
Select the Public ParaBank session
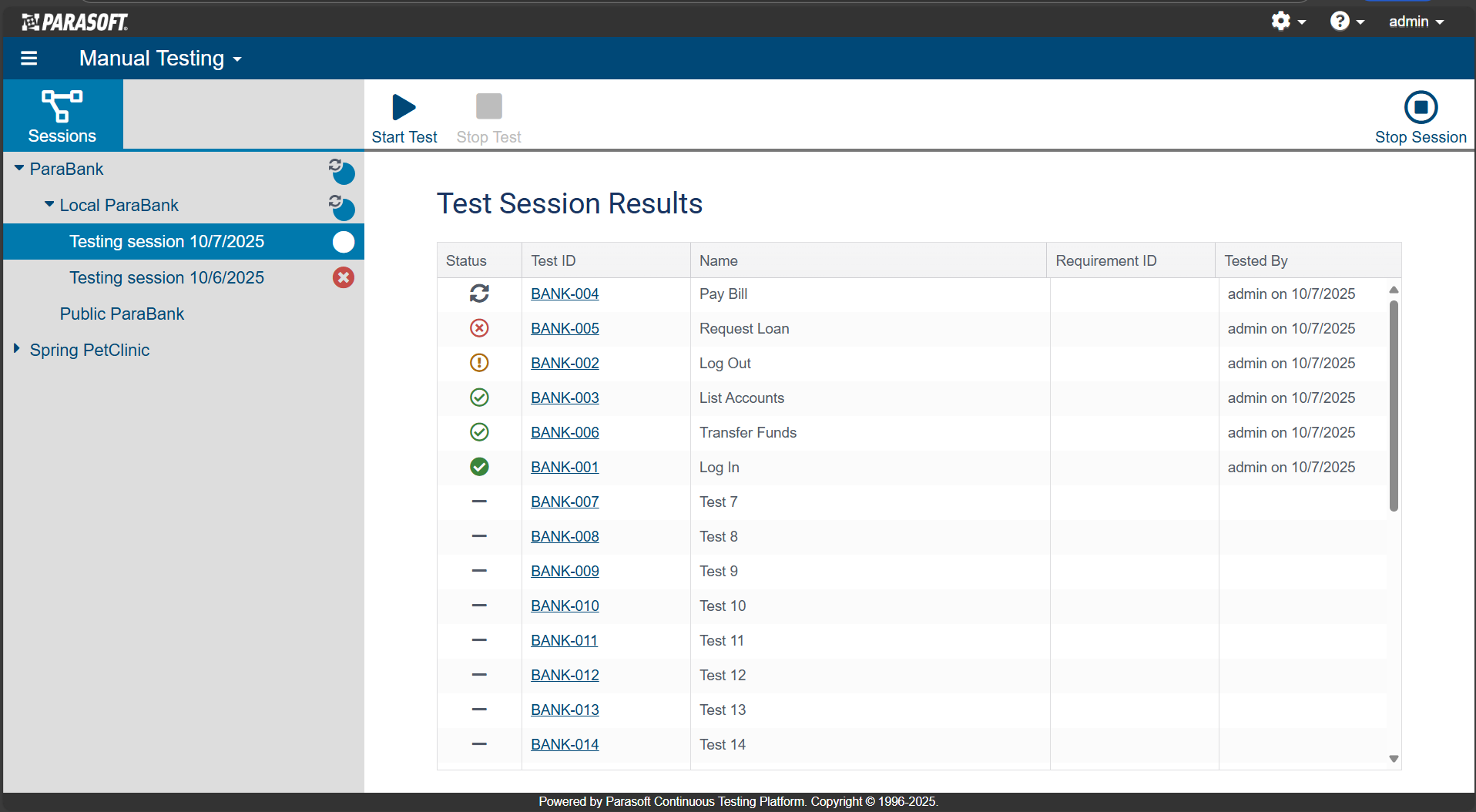(121, 314)
